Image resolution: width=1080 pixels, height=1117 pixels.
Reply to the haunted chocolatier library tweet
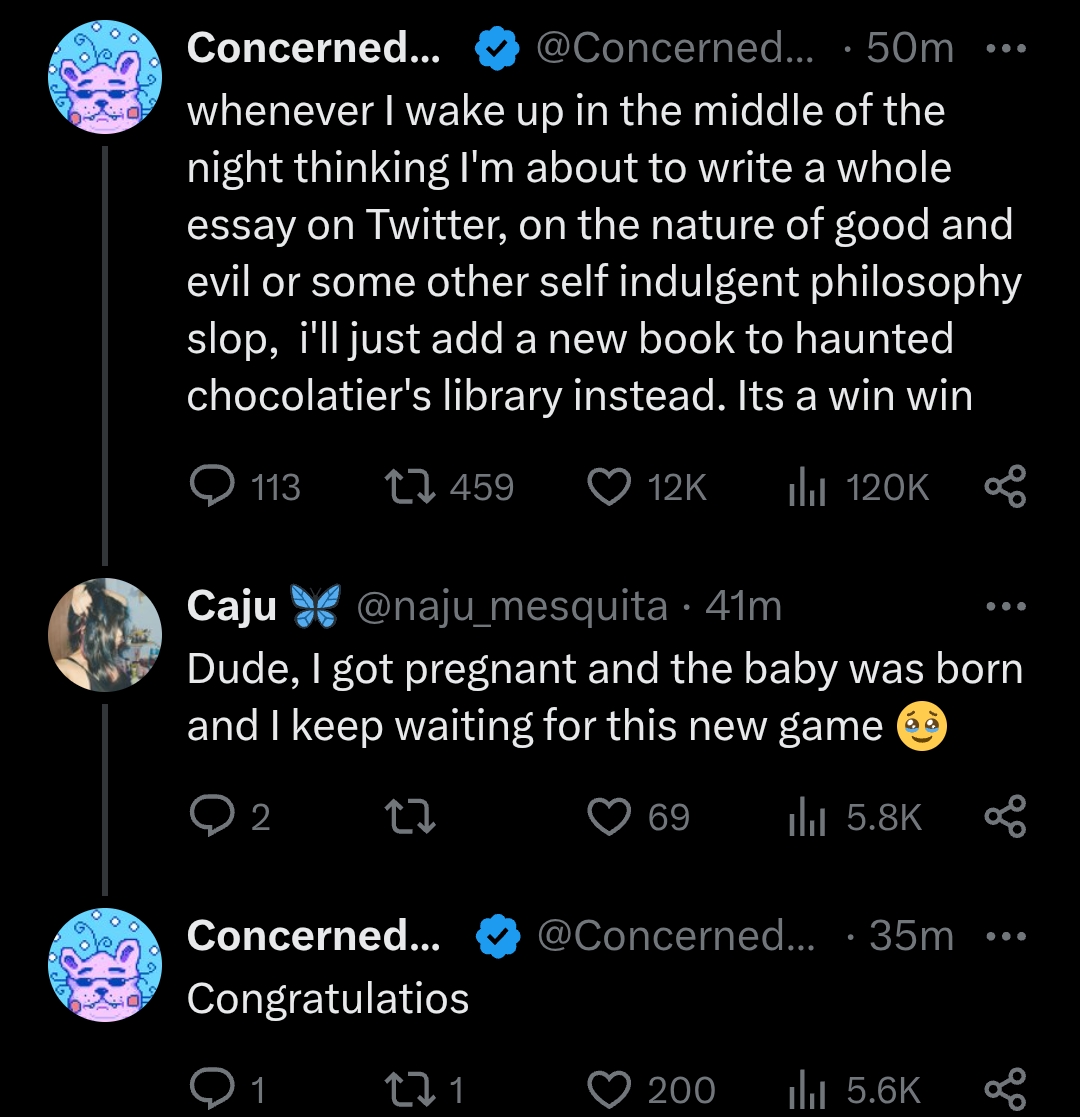211,488
